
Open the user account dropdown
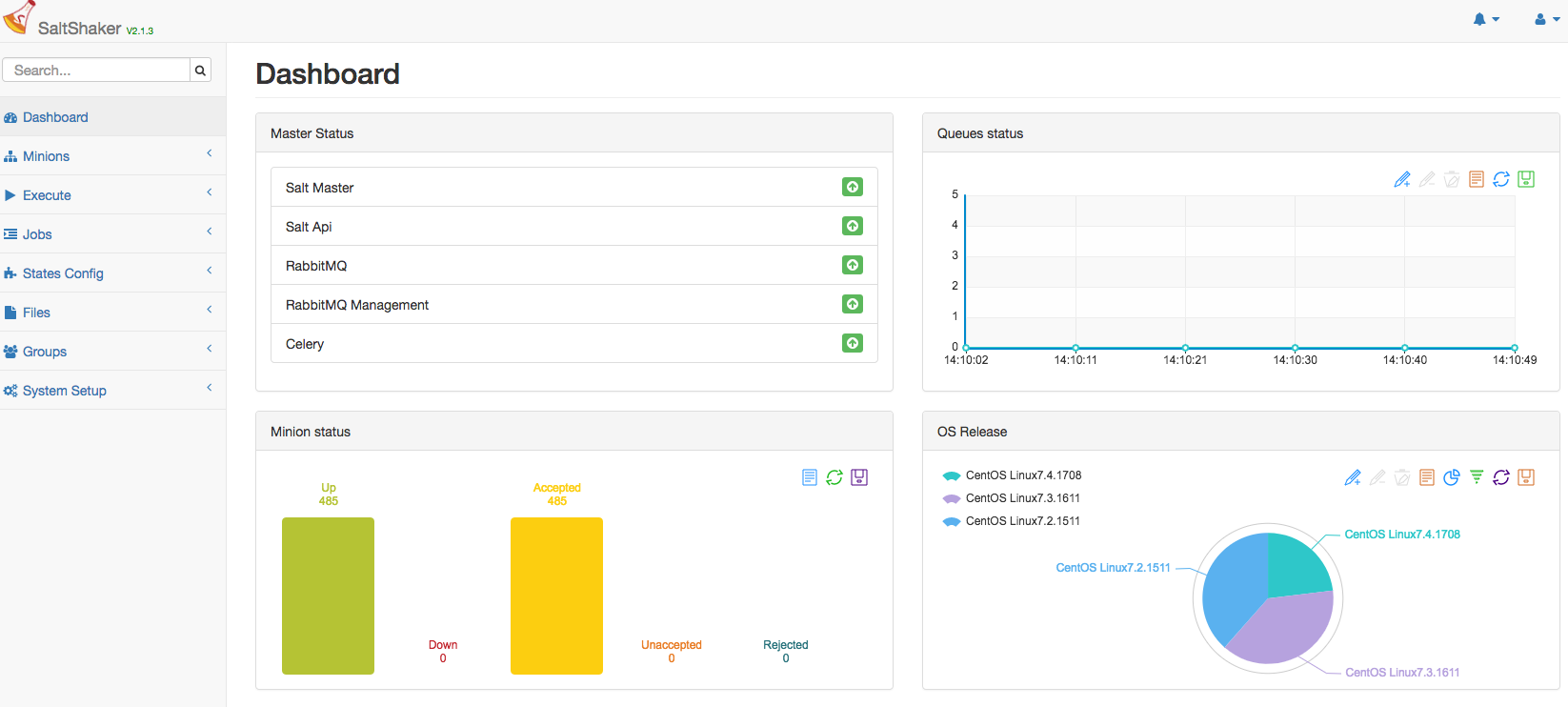click(x=1546, y=19)
